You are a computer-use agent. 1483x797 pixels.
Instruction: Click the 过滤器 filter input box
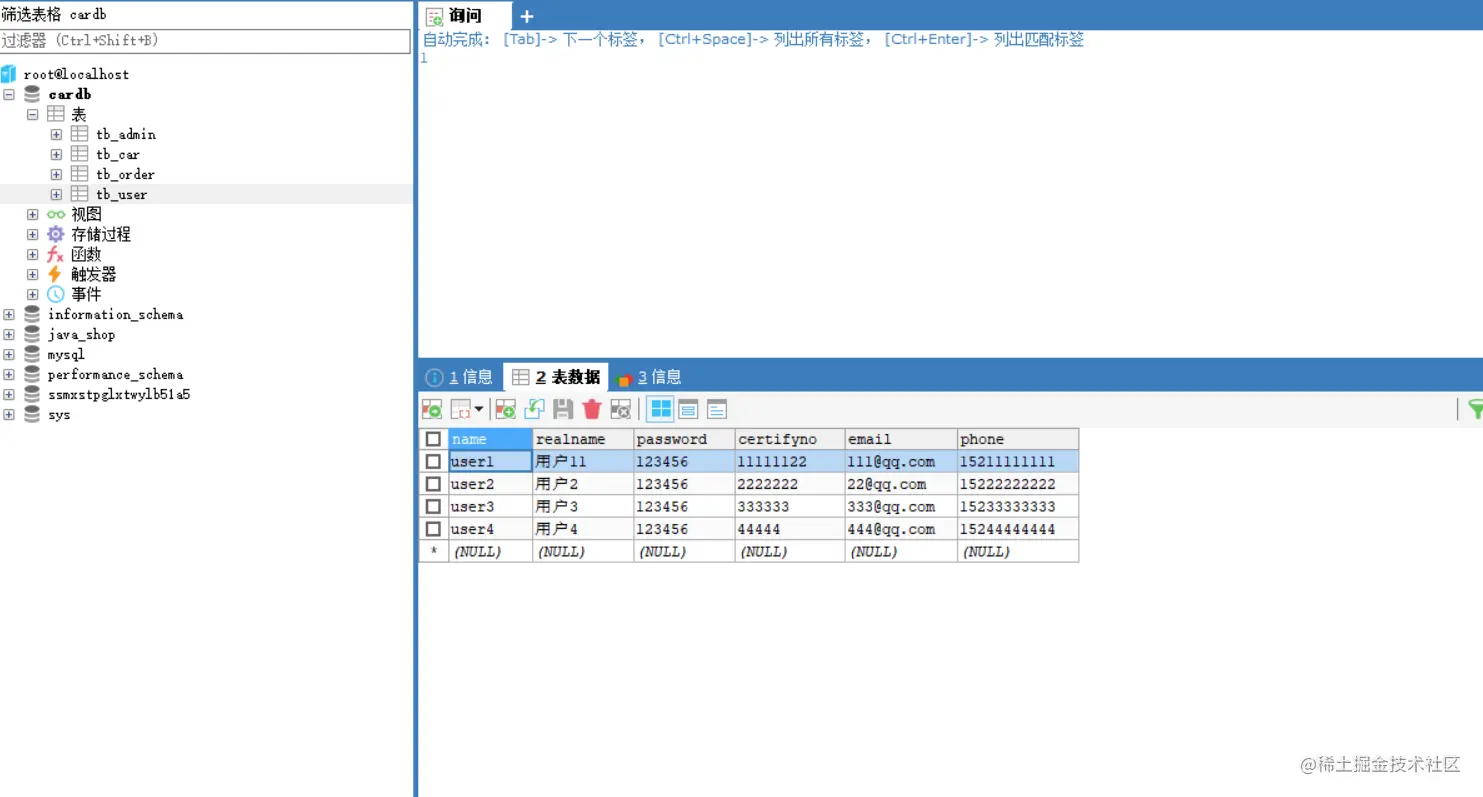pyautogui.click(x=205, y=41)
